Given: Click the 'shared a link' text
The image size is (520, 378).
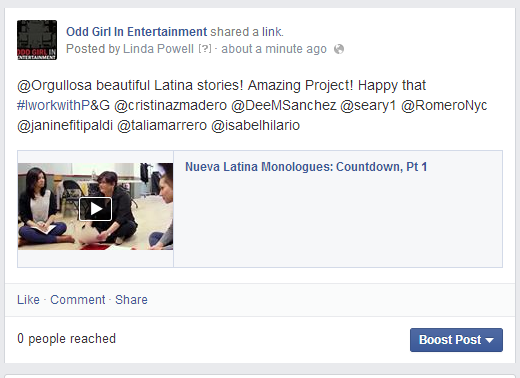Looking at the screenshot, I should click(247, 32).
